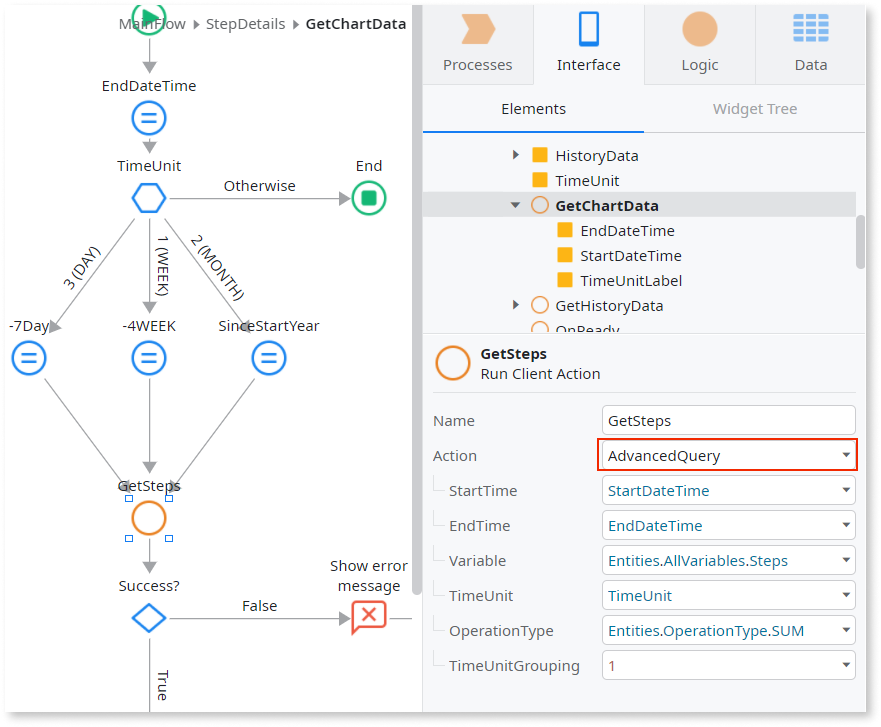The height and width of the screenshot is (727, 881).
Task: Collapse the GetChartData tree node
Action: click(x=516, y=205)
